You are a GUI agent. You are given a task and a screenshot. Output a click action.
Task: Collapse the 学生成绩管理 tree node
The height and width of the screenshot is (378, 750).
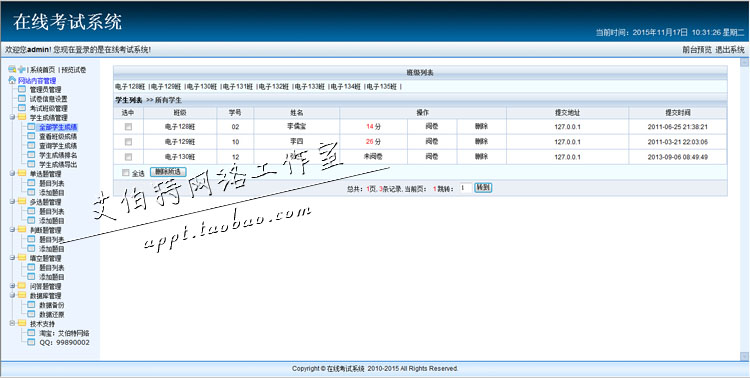12,117
